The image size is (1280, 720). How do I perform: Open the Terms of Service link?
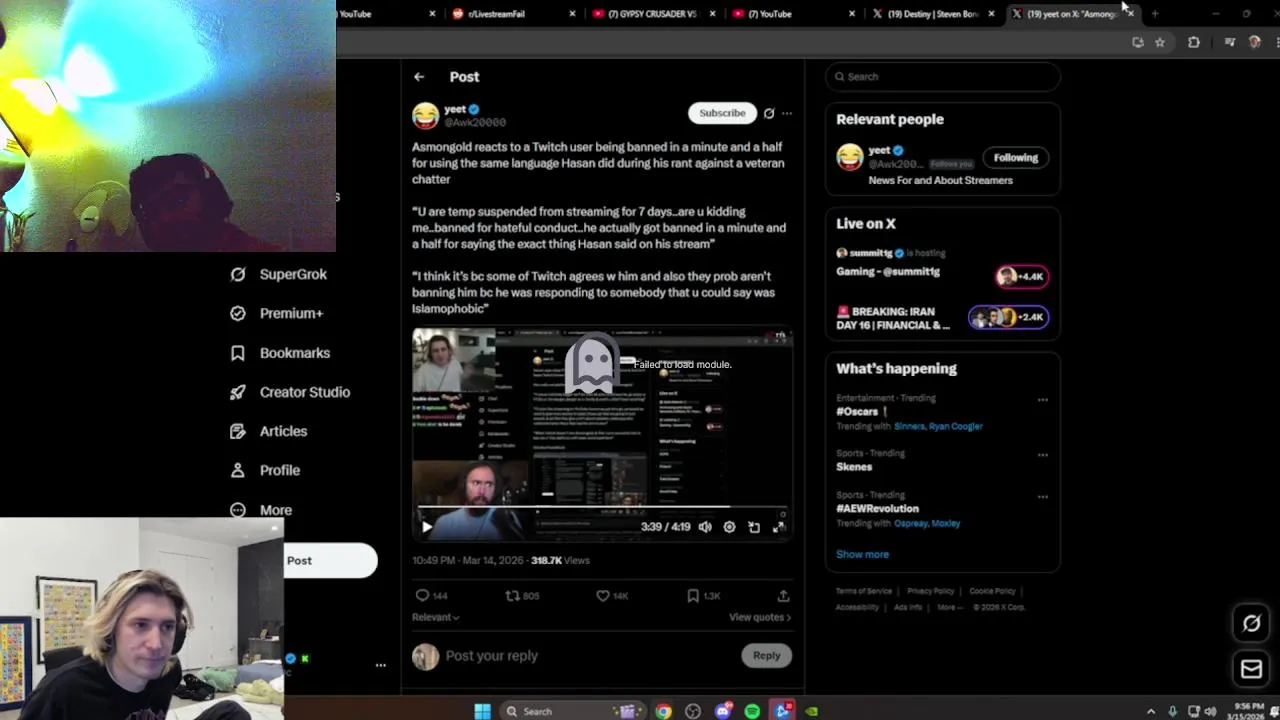(x=863, y=591)
